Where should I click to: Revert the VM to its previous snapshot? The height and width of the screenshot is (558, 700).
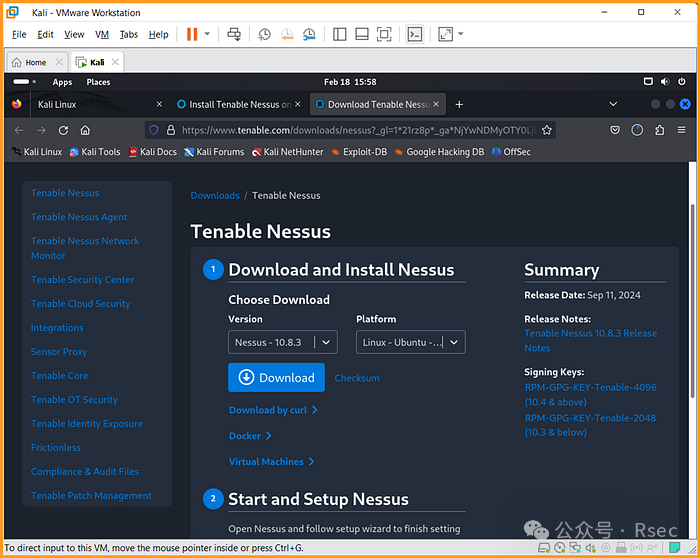(x=287, y=34)
